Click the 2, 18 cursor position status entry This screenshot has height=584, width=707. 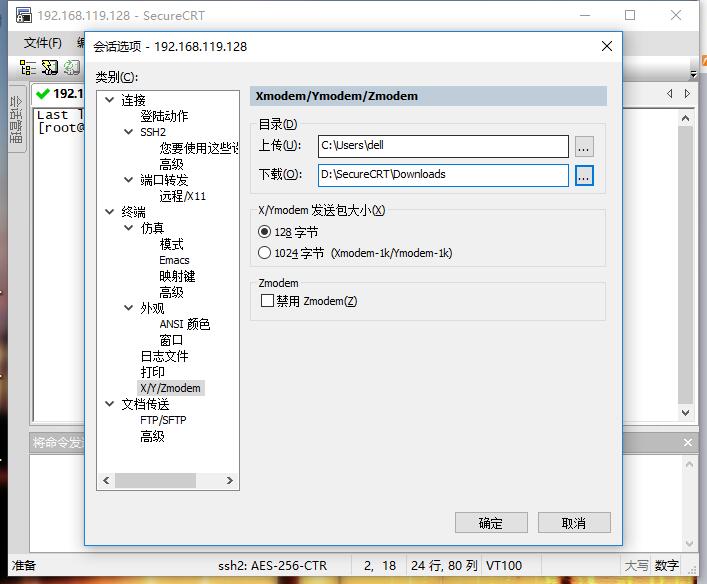point(380,566)
